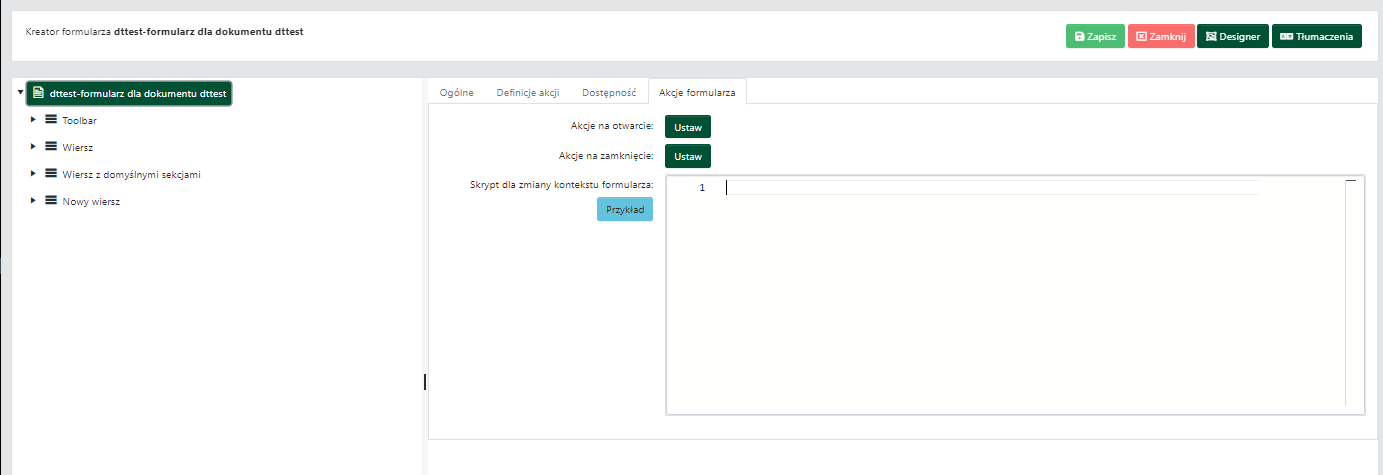Click the row icon beside Toolbar

click(51, 120)
